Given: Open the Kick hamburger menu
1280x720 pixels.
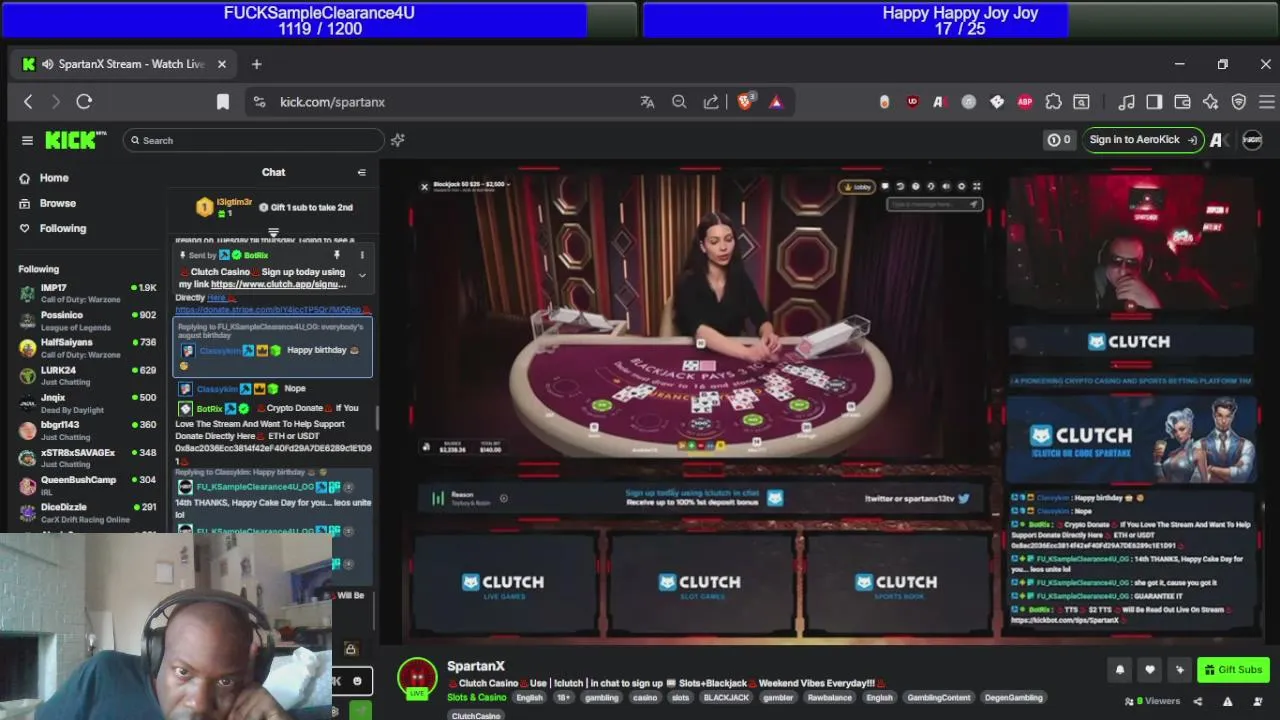Looking at the screenshot, I should click(27, 140).
